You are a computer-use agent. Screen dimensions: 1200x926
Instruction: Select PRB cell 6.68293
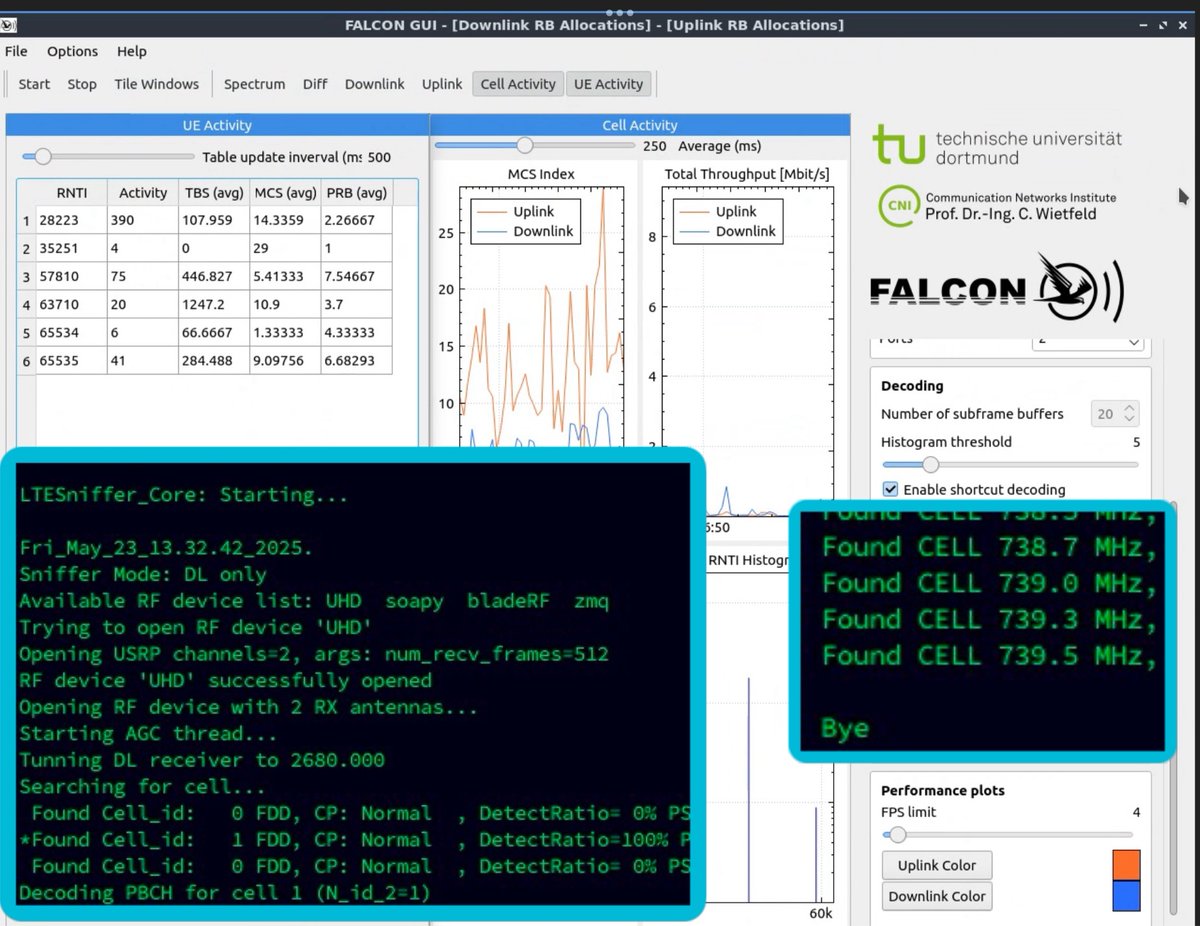tap(356, 360)
